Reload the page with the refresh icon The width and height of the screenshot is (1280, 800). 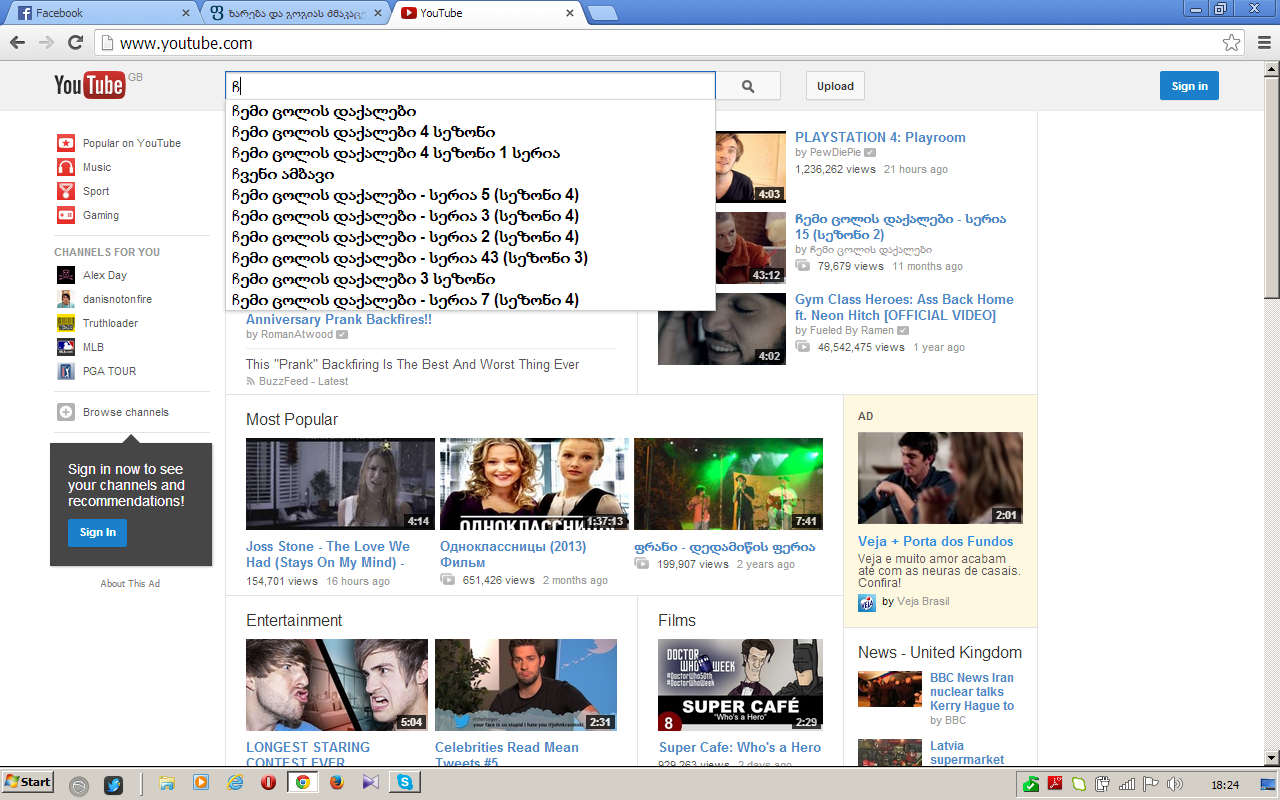click(x=75, y=43)
